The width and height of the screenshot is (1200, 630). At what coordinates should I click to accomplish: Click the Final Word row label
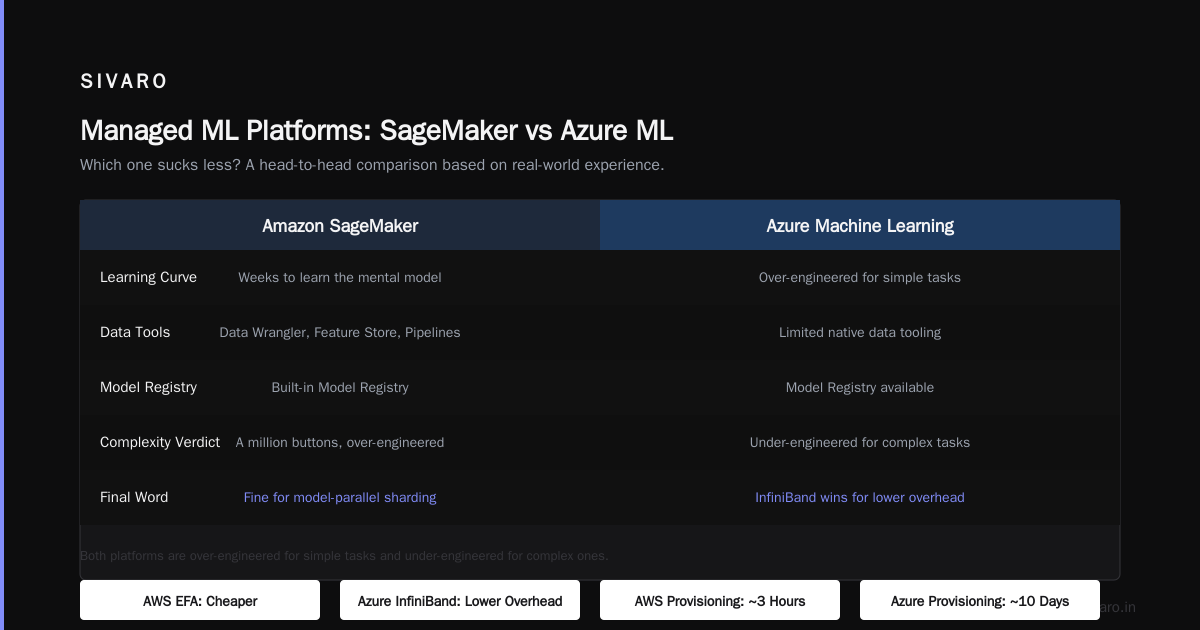coord(134,497)
